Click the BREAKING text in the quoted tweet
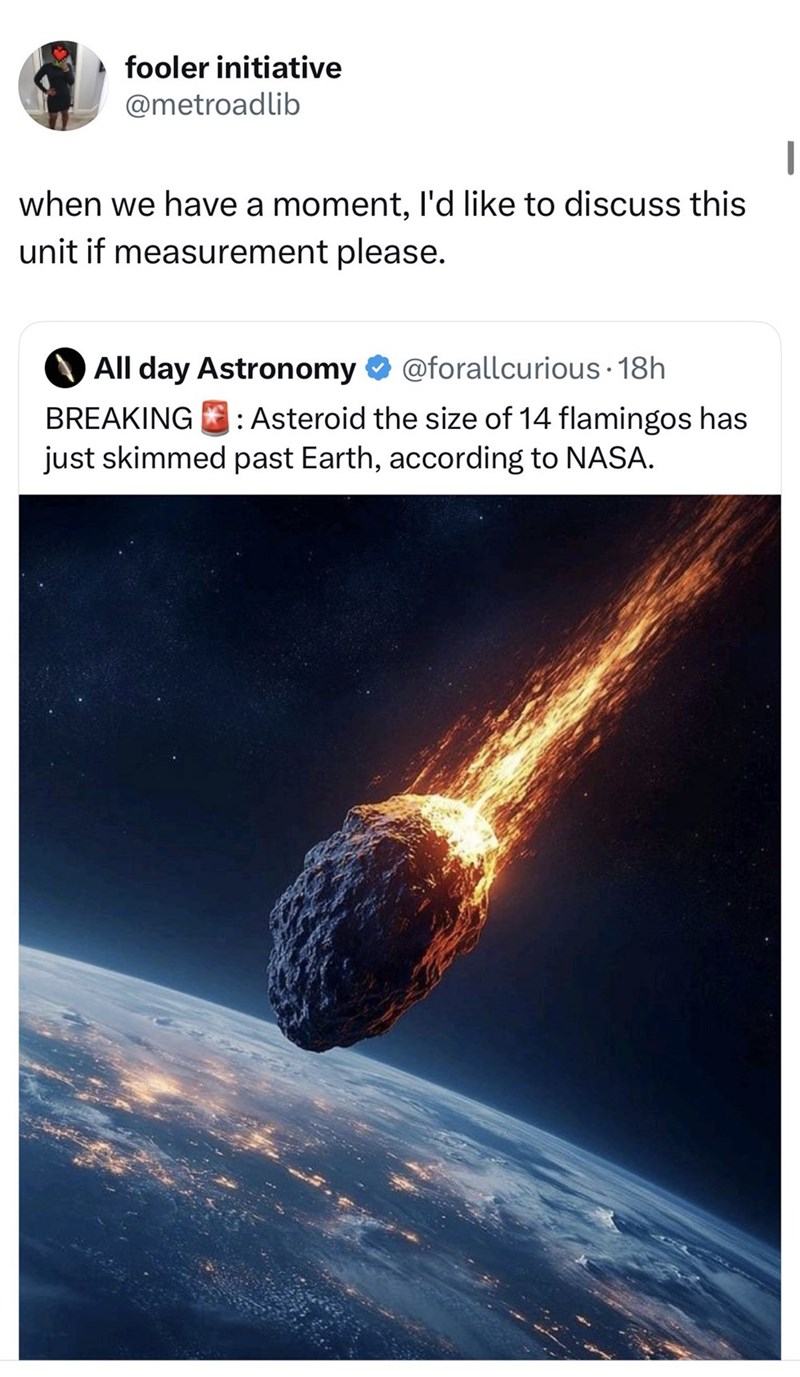Screen dimensions: 800x1377 coord(113,418)
